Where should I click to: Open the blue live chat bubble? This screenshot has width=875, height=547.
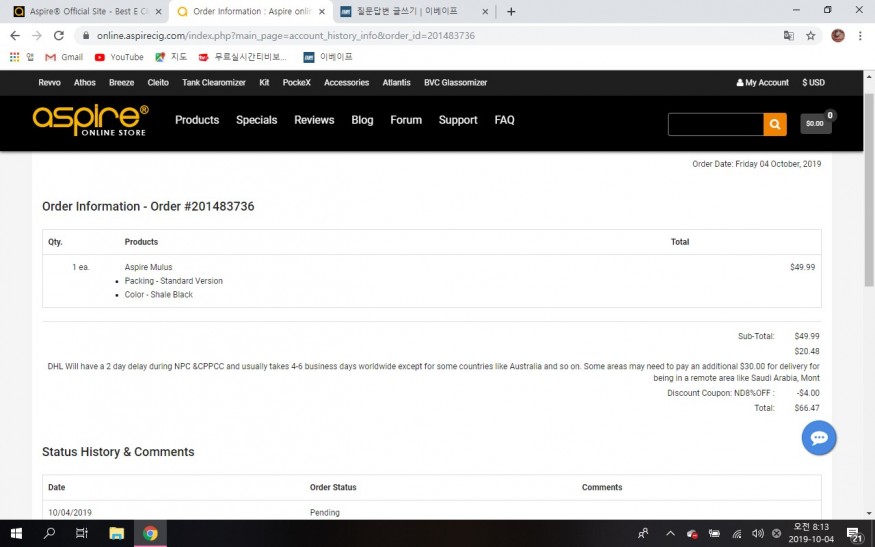(819, 438)
